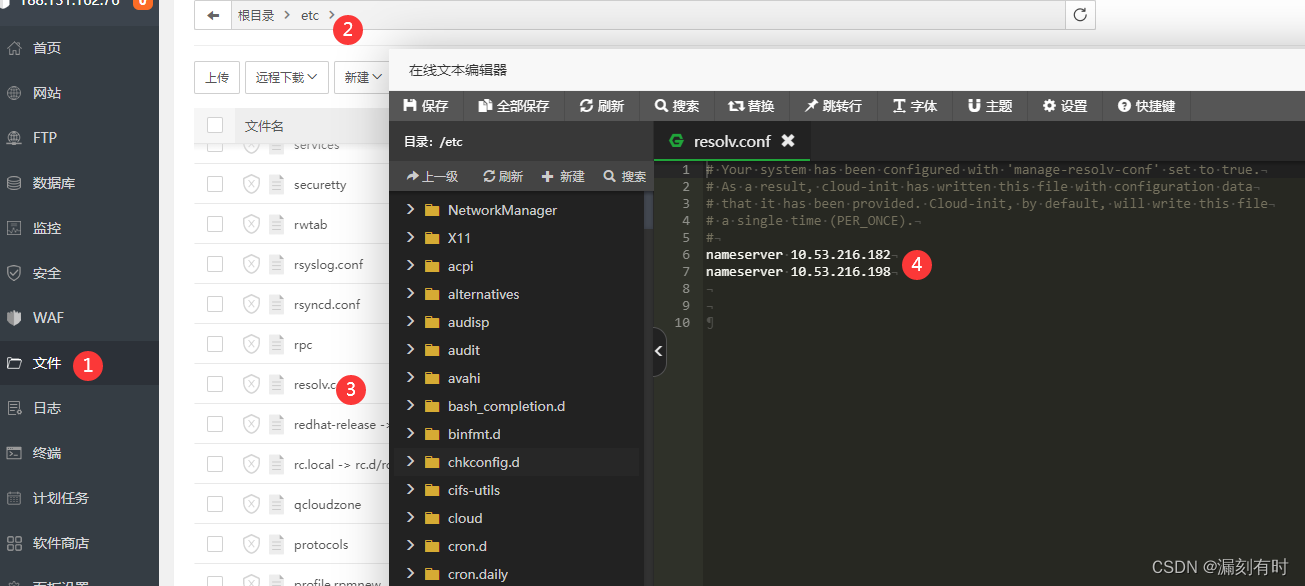This screenshot has width=1305, height=586.
Task: Check the rwtab file checkbox
Action: pyautogui.click(x=215, y=224)
